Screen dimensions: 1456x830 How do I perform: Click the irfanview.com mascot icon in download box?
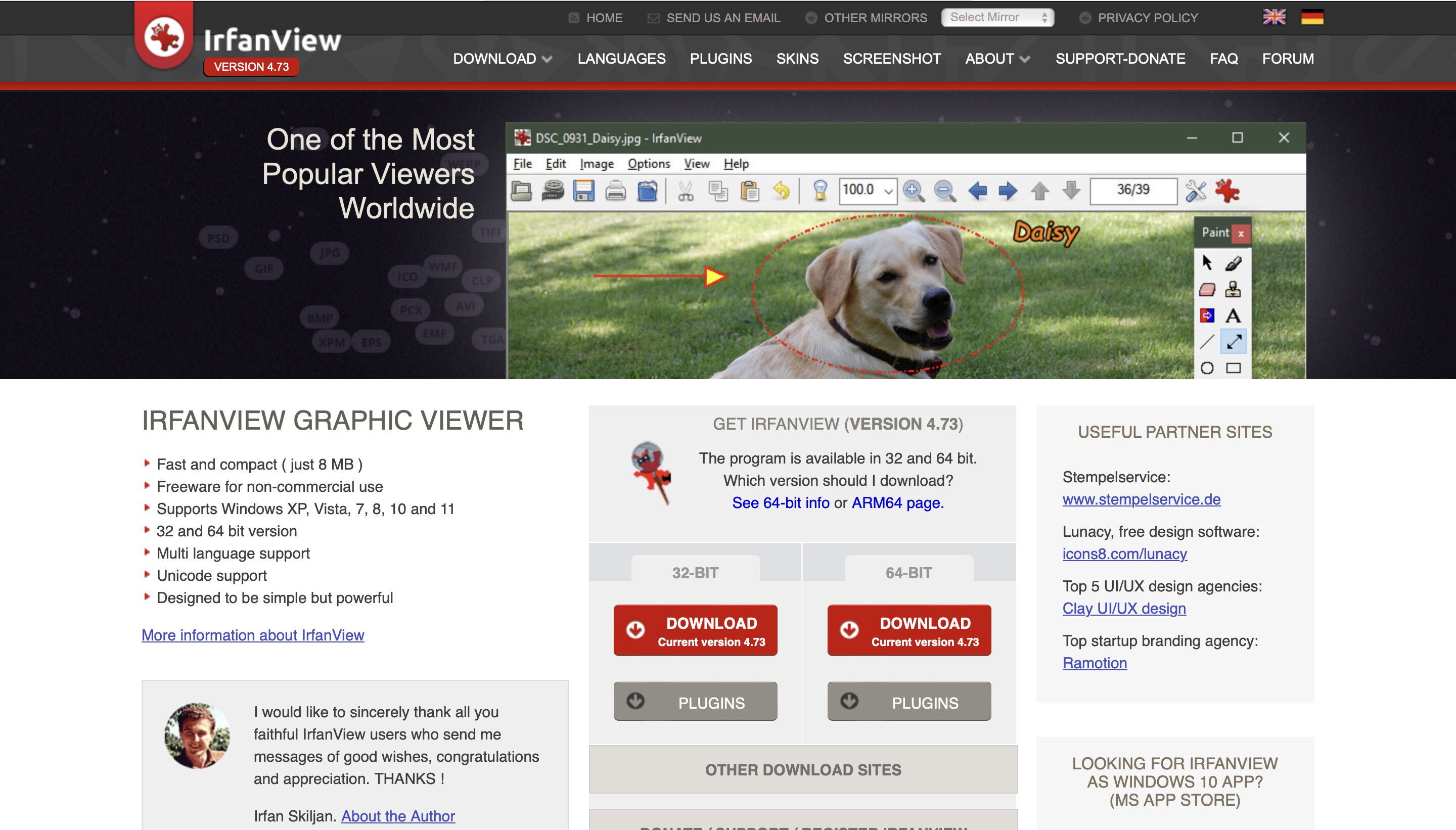[651, 472]
